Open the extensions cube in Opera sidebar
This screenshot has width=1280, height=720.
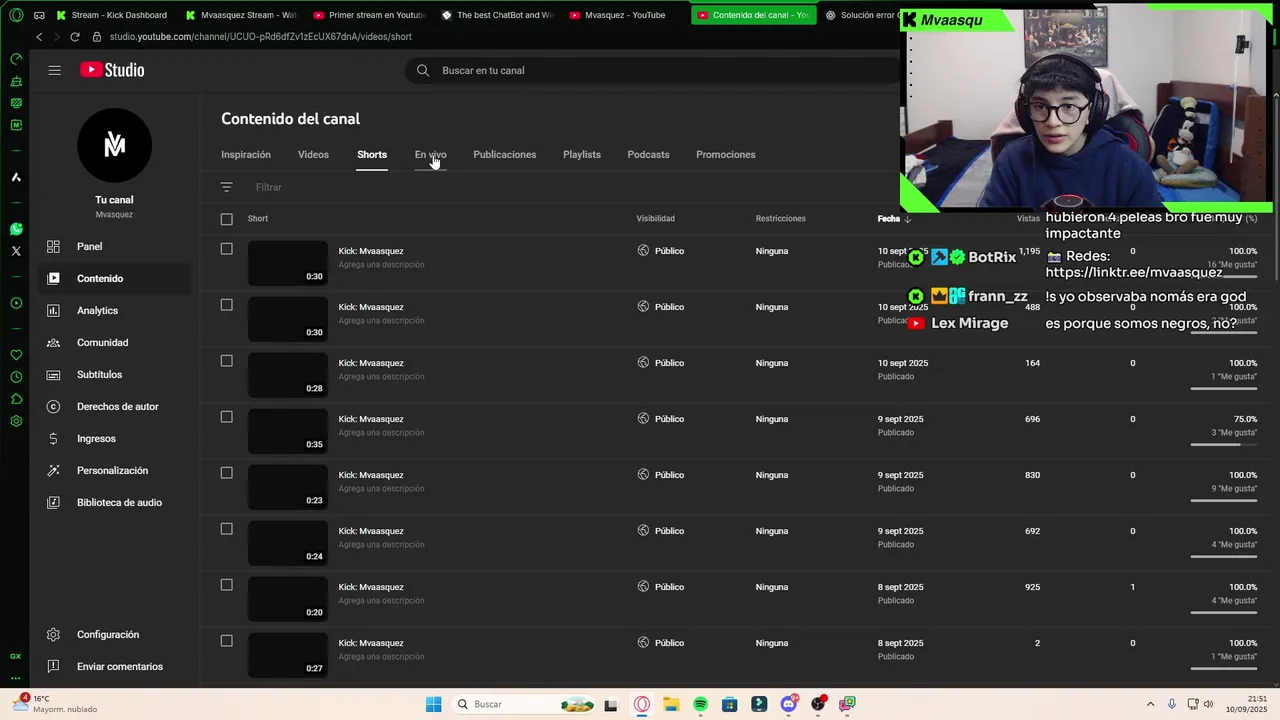click(x=16, y=399)
